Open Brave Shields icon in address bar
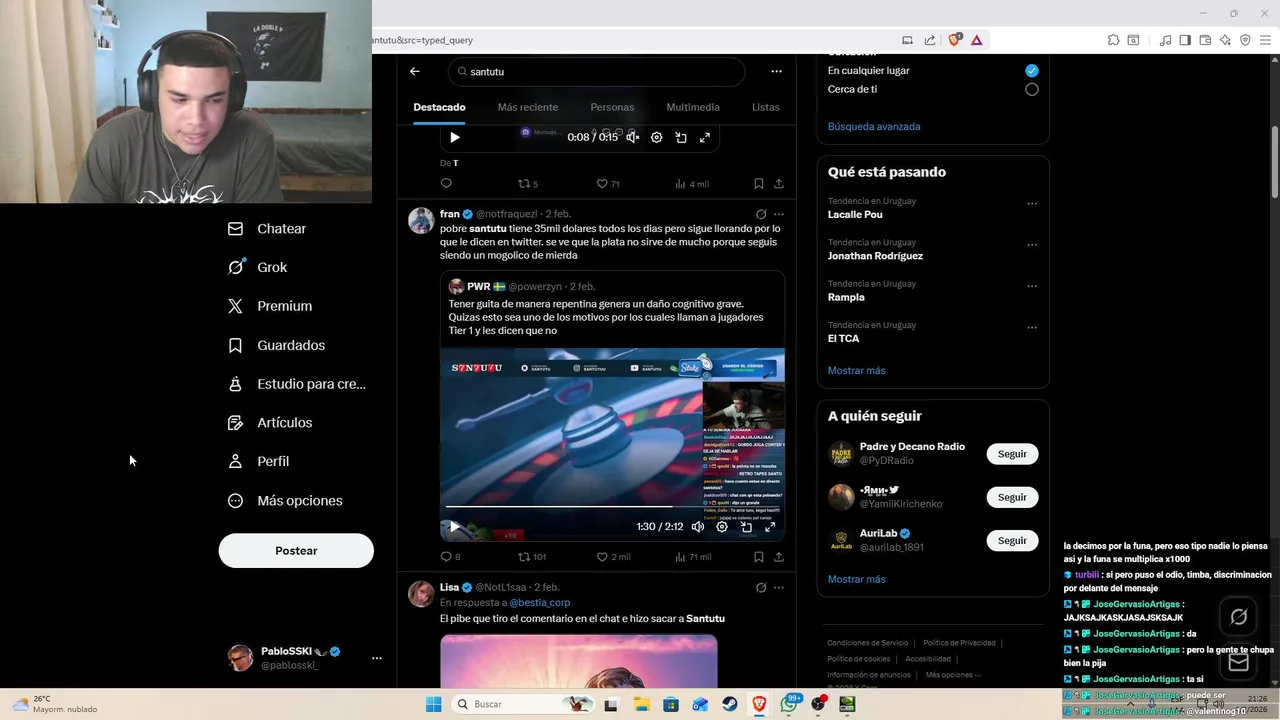The height and width of the screenshot is (720, 1280). (954, 40)
